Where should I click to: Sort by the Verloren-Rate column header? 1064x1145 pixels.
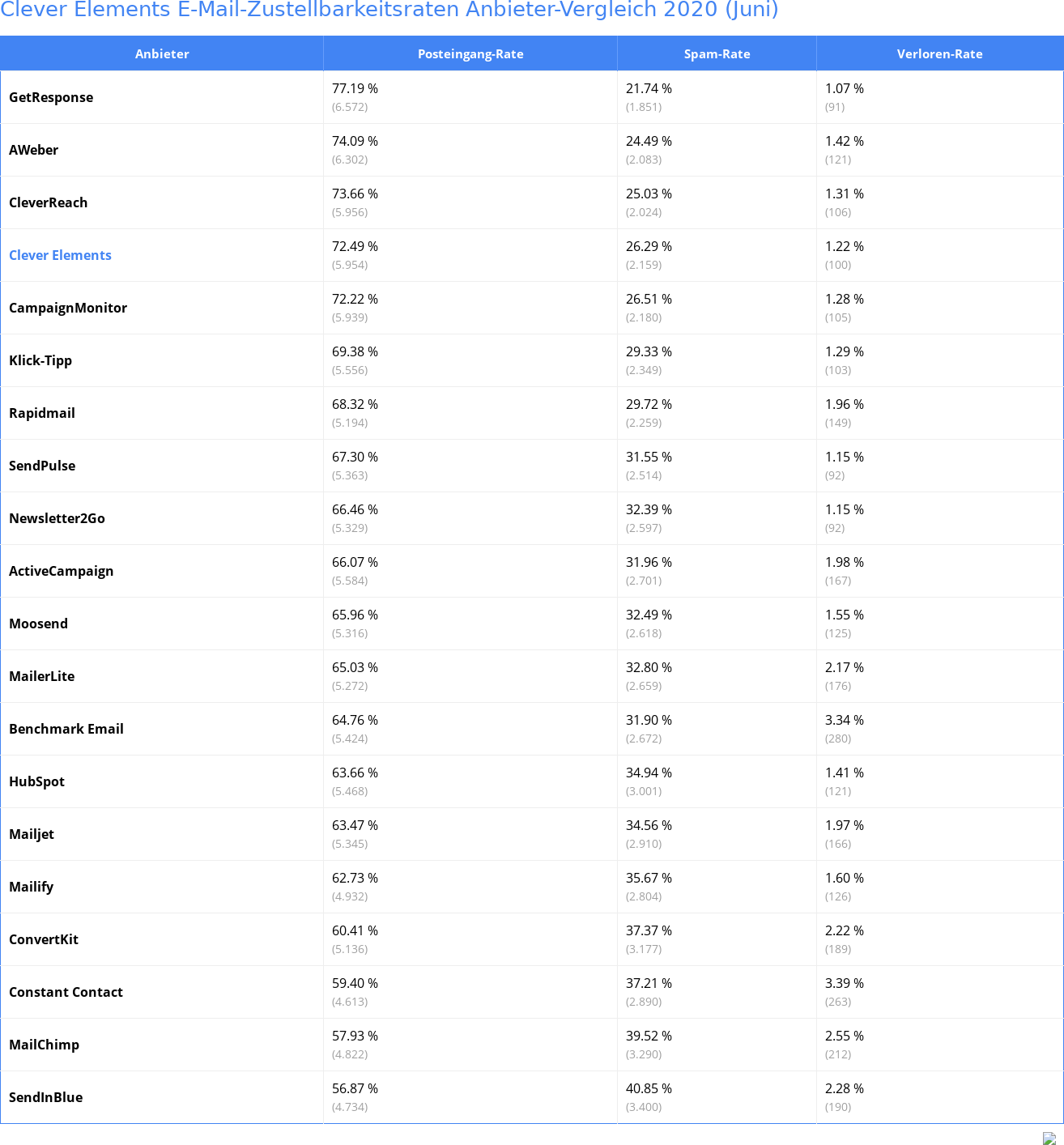(x=939, y=53)
